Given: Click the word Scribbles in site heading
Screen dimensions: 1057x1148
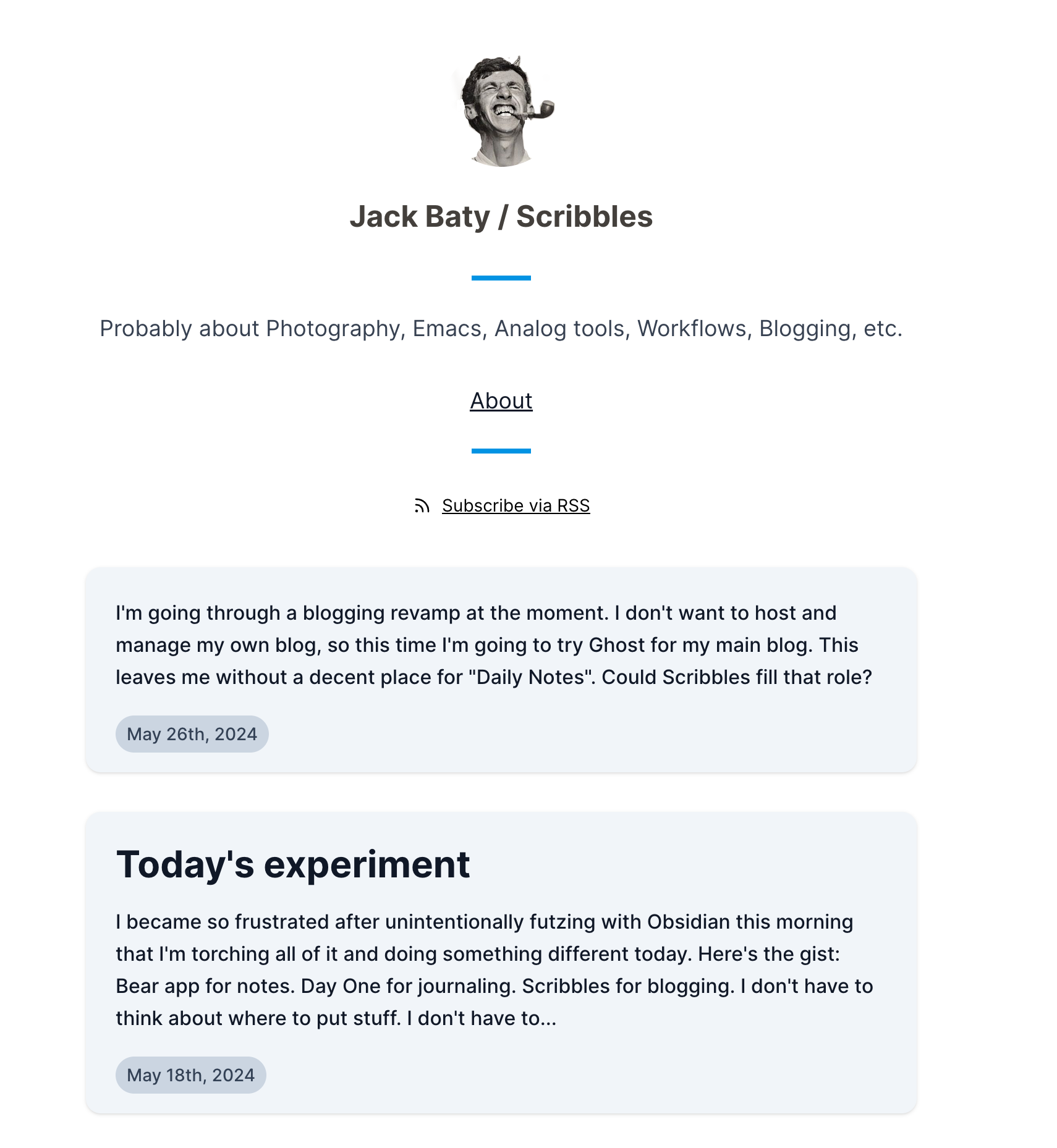Looking at the screenshot, I should 584,217.
